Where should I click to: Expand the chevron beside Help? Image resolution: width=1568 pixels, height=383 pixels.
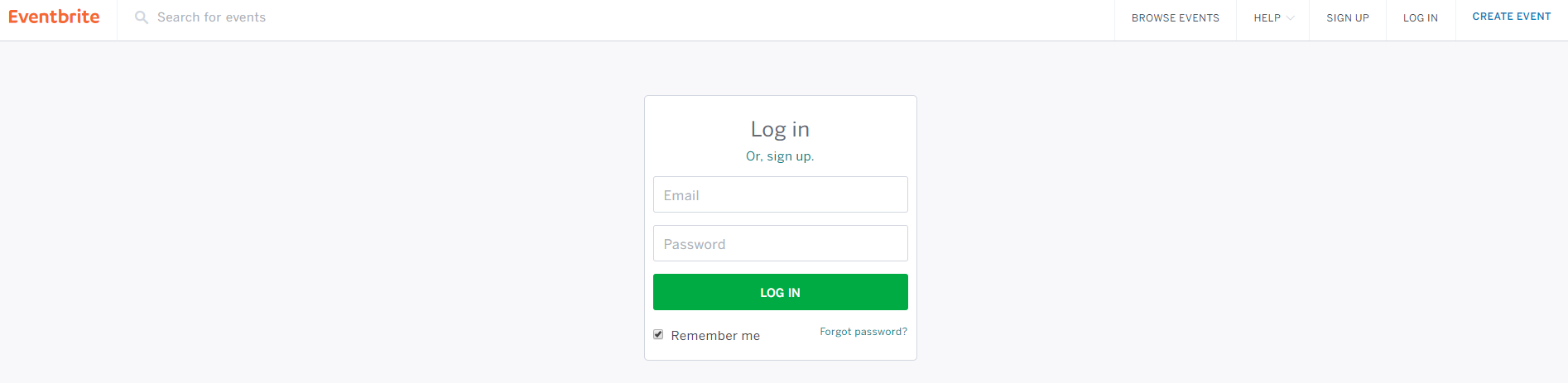[1290, 18]
